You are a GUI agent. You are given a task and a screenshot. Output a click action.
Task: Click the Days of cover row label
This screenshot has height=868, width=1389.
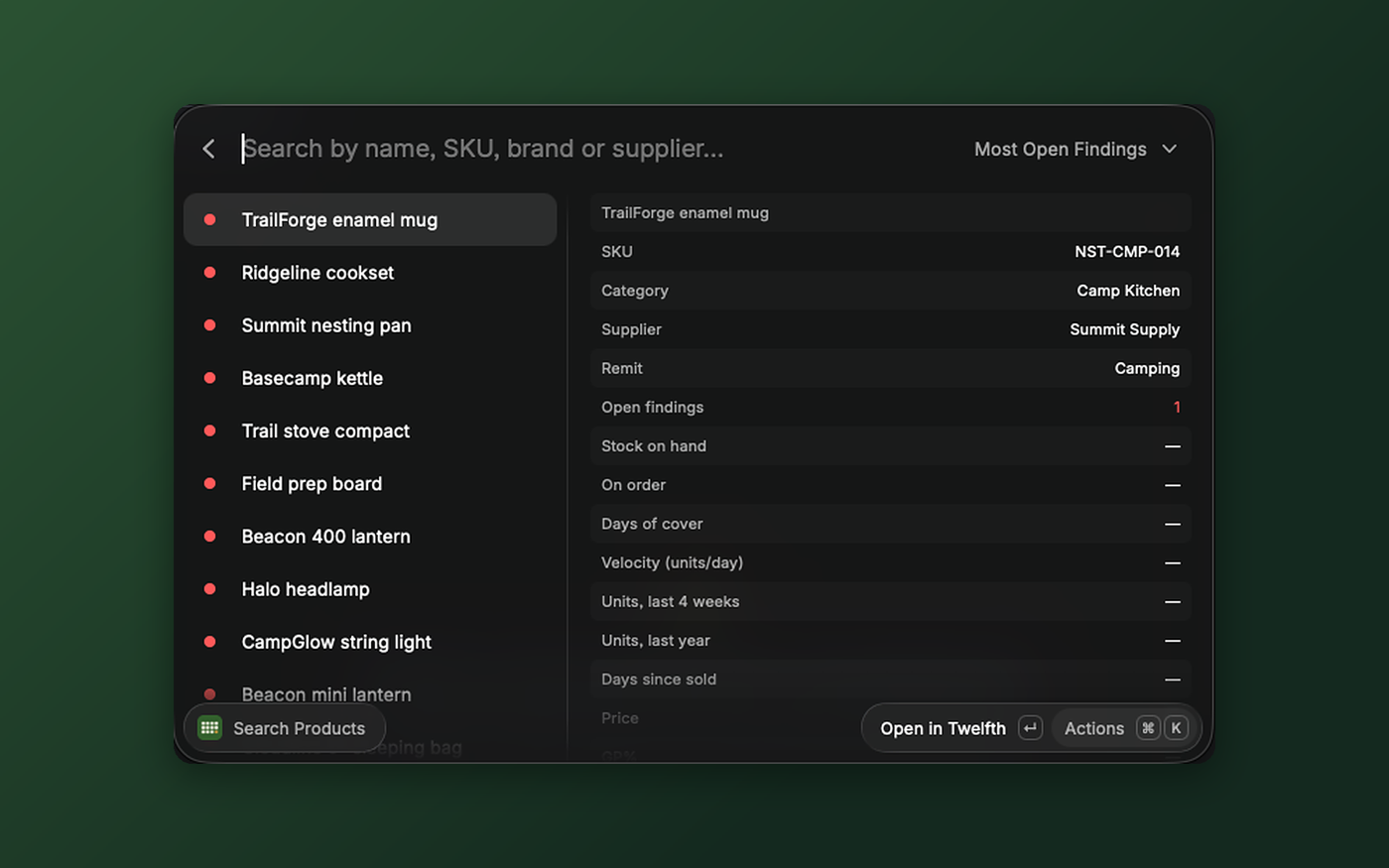[652, 524]
